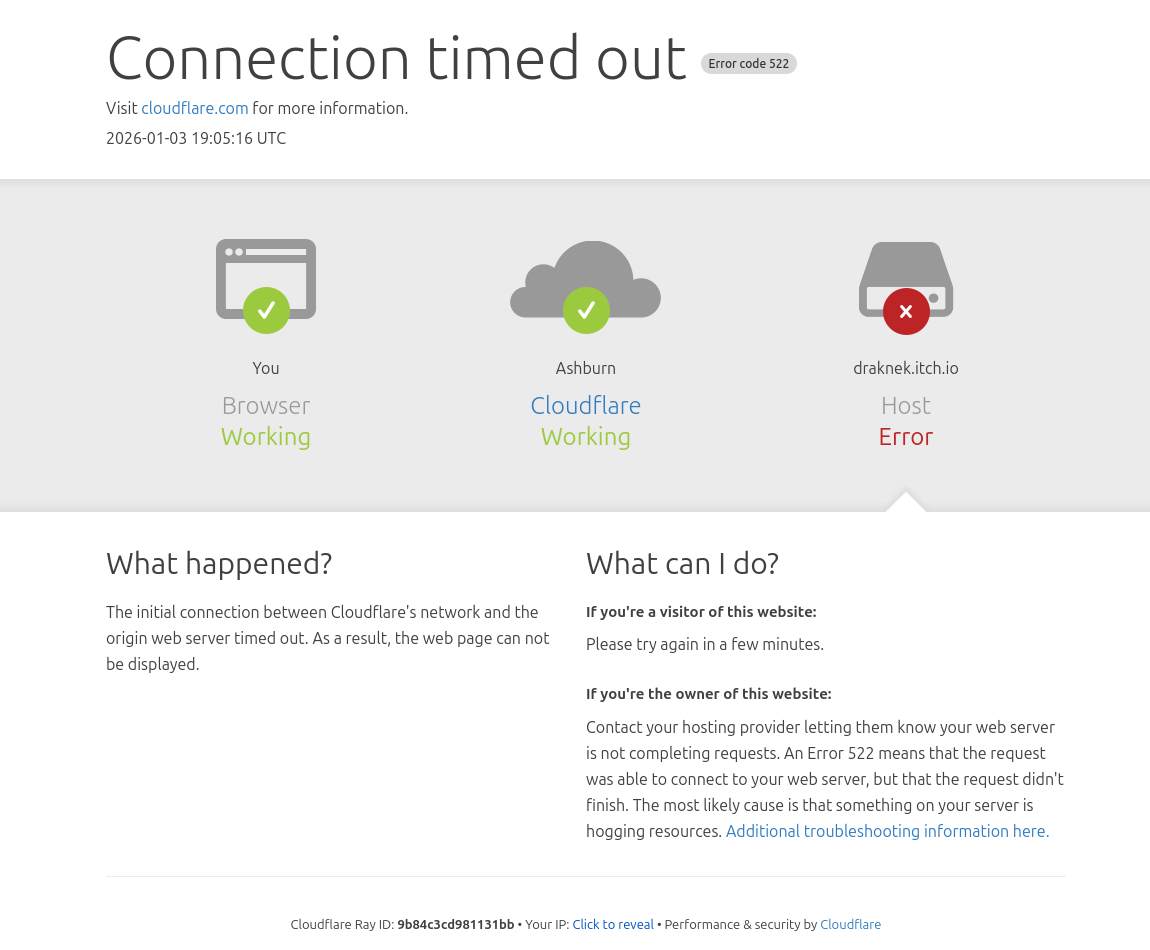The image size is (1150, 950).
Task: Open the Cloudflare link in the footer
Action: tap(850, 924)
